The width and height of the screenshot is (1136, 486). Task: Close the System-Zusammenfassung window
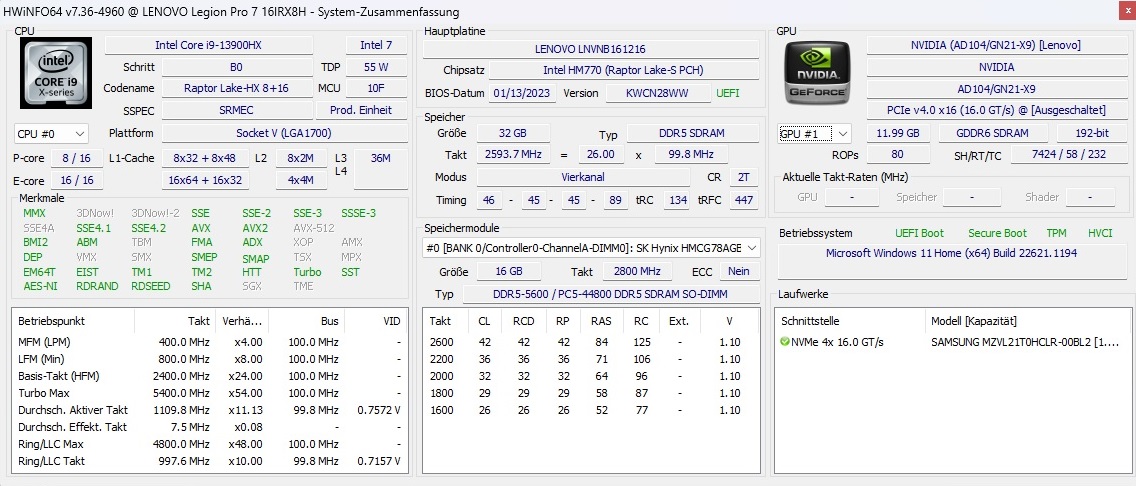(x=1119, y=11)
